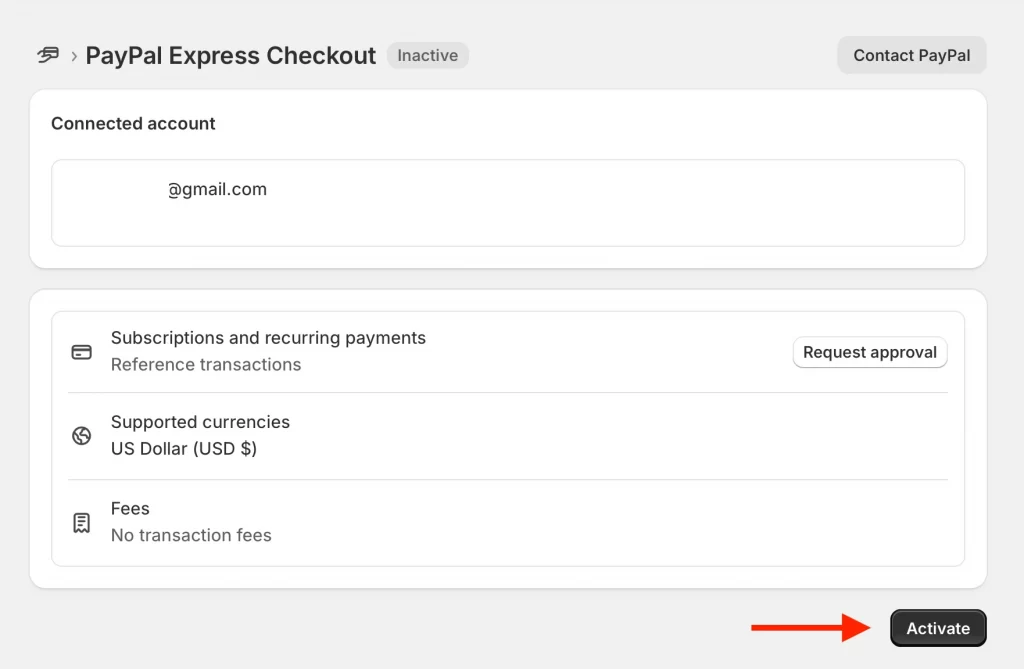Select the Subscriptions and recurring payments label
The height and width of the screenshot is (669, 1024).
click(x=268, y=338)
